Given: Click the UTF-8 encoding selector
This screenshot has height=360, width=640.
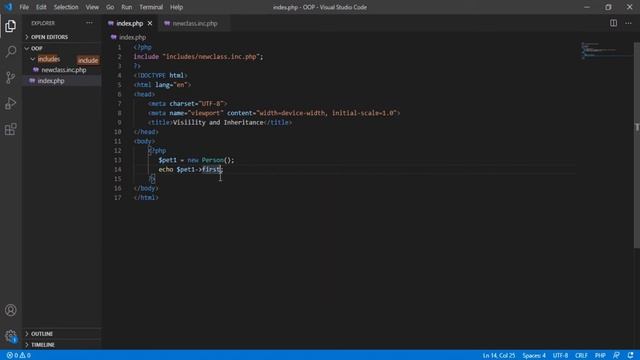Looking at the screenshot, I should coord(560,356).
